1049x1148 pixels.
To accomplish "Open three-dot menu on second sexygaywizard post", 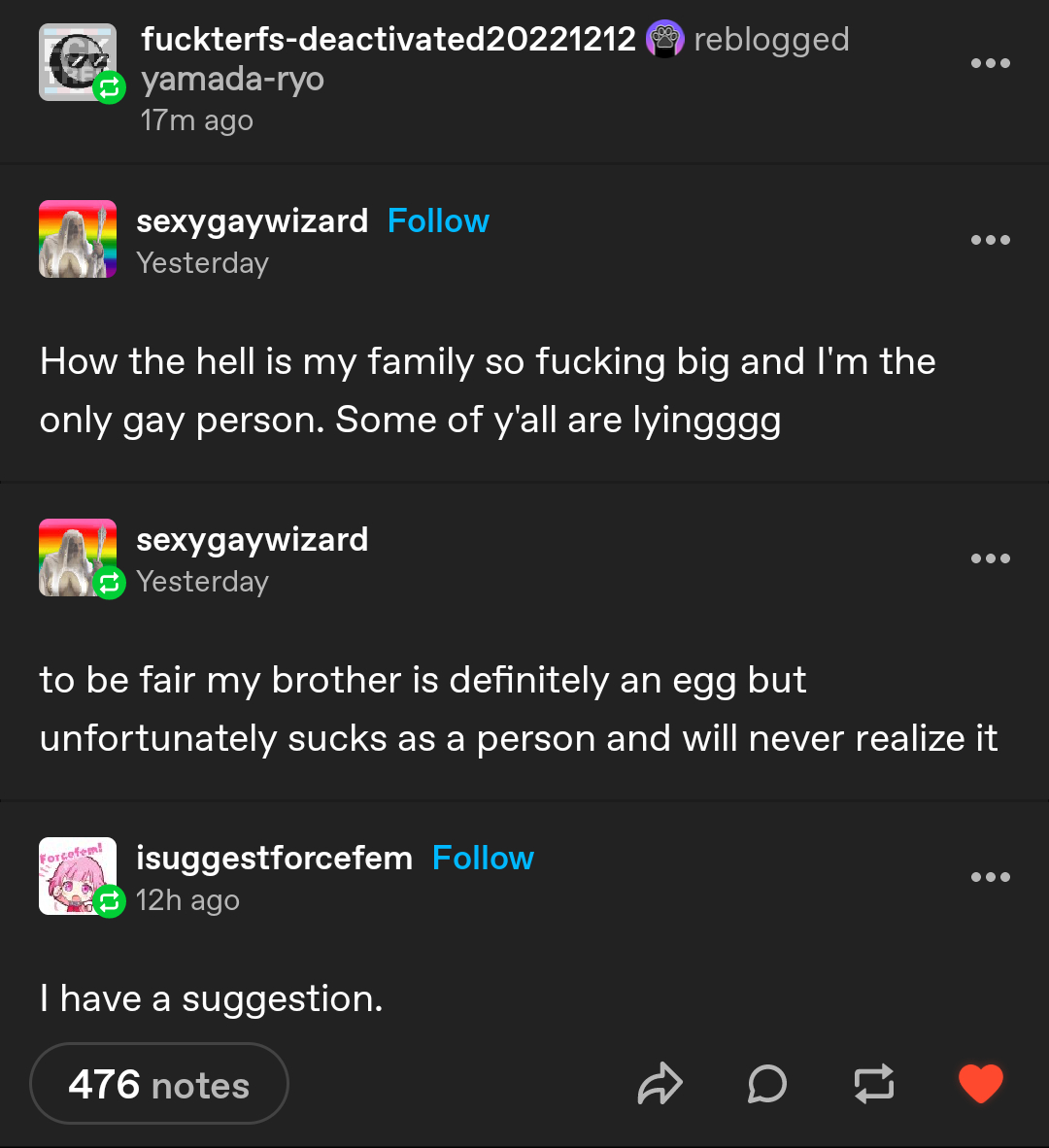I will coord(991,558).
